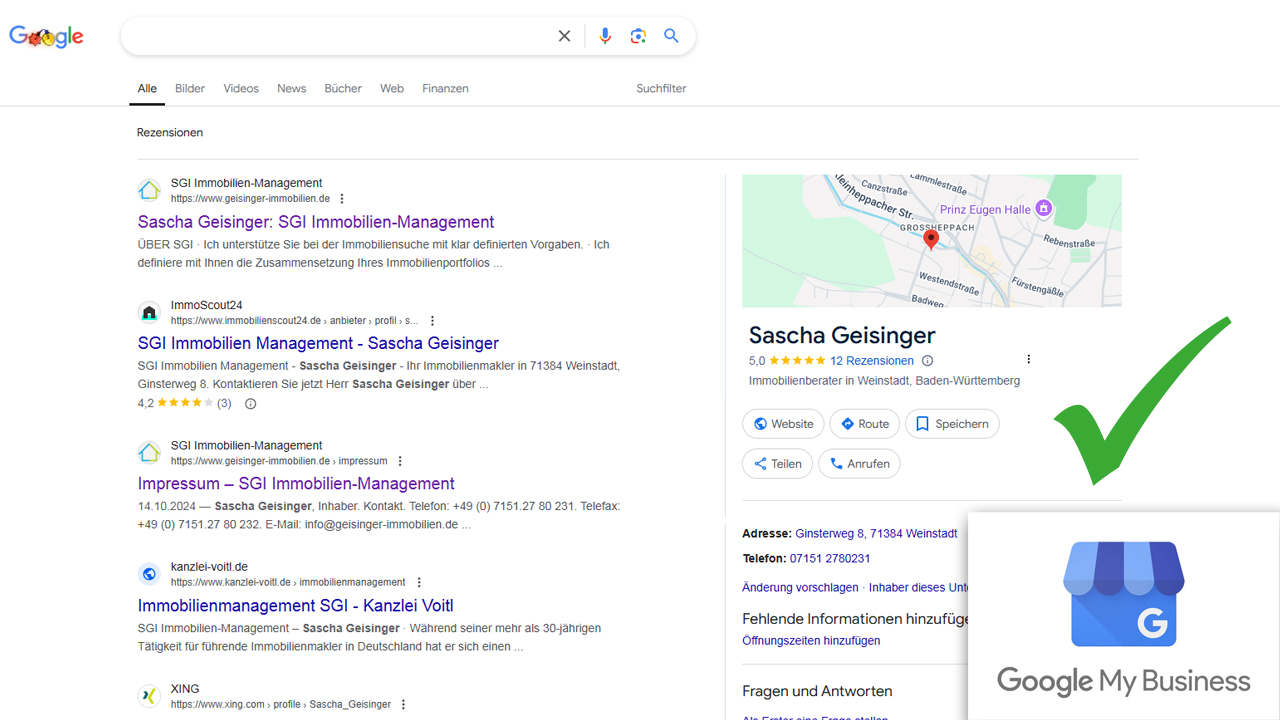This screenshot has height=720, width=1280.
Task: Click info icon beside ImmoScout24 rating
Action: click(251, 404)
